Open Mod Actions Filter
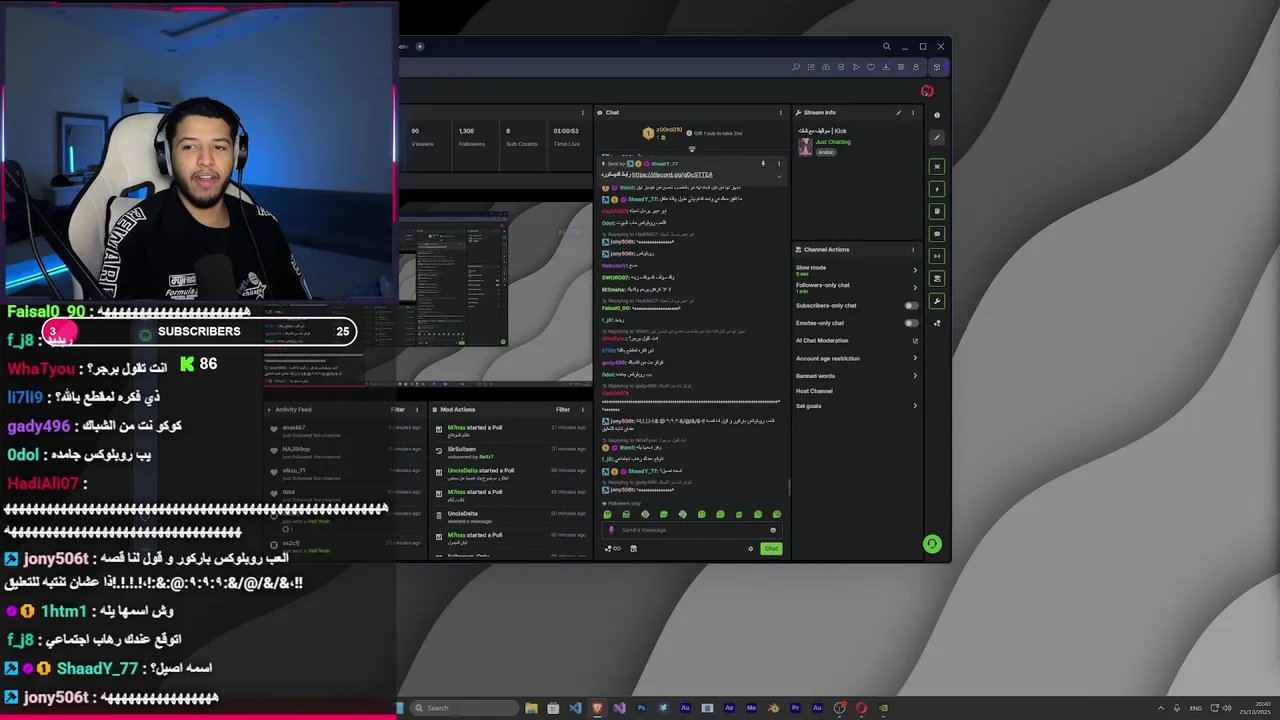 563,409
